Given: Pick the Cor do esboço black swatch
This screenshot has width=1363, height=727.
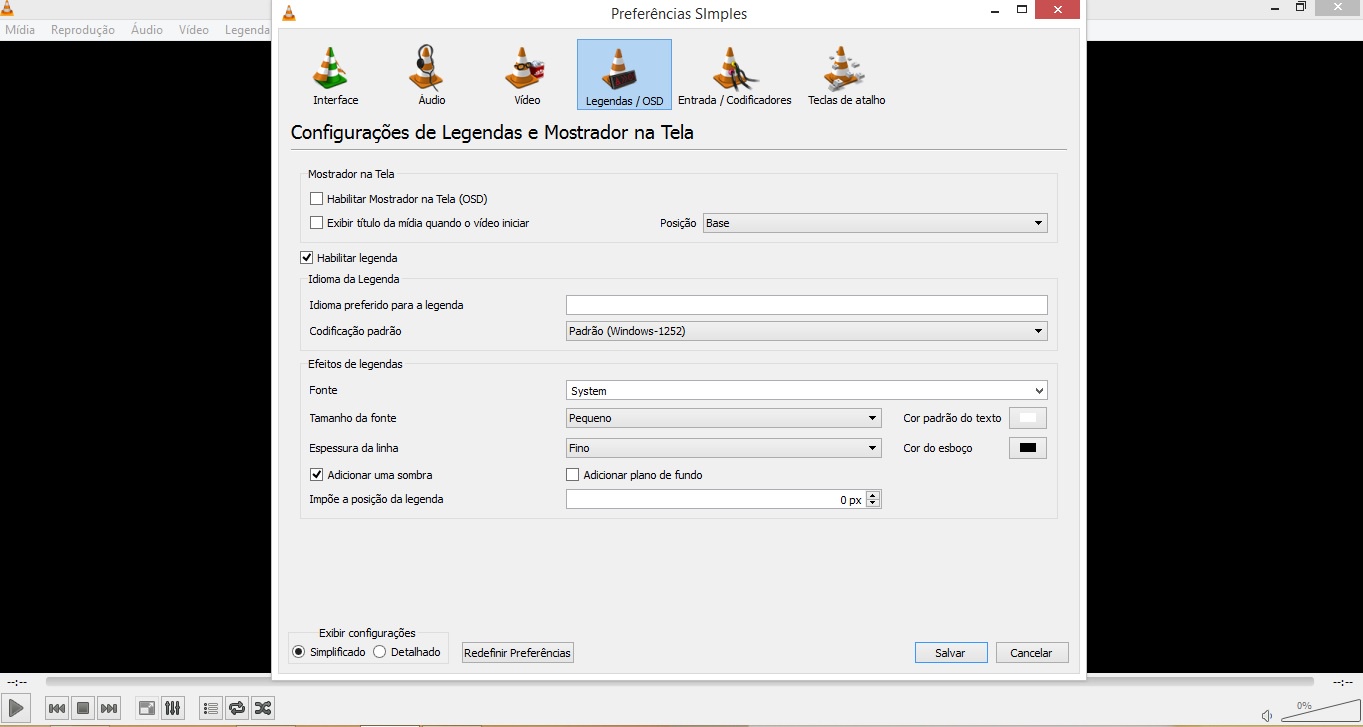Looking at the screenshot, I should [1027, 448].
